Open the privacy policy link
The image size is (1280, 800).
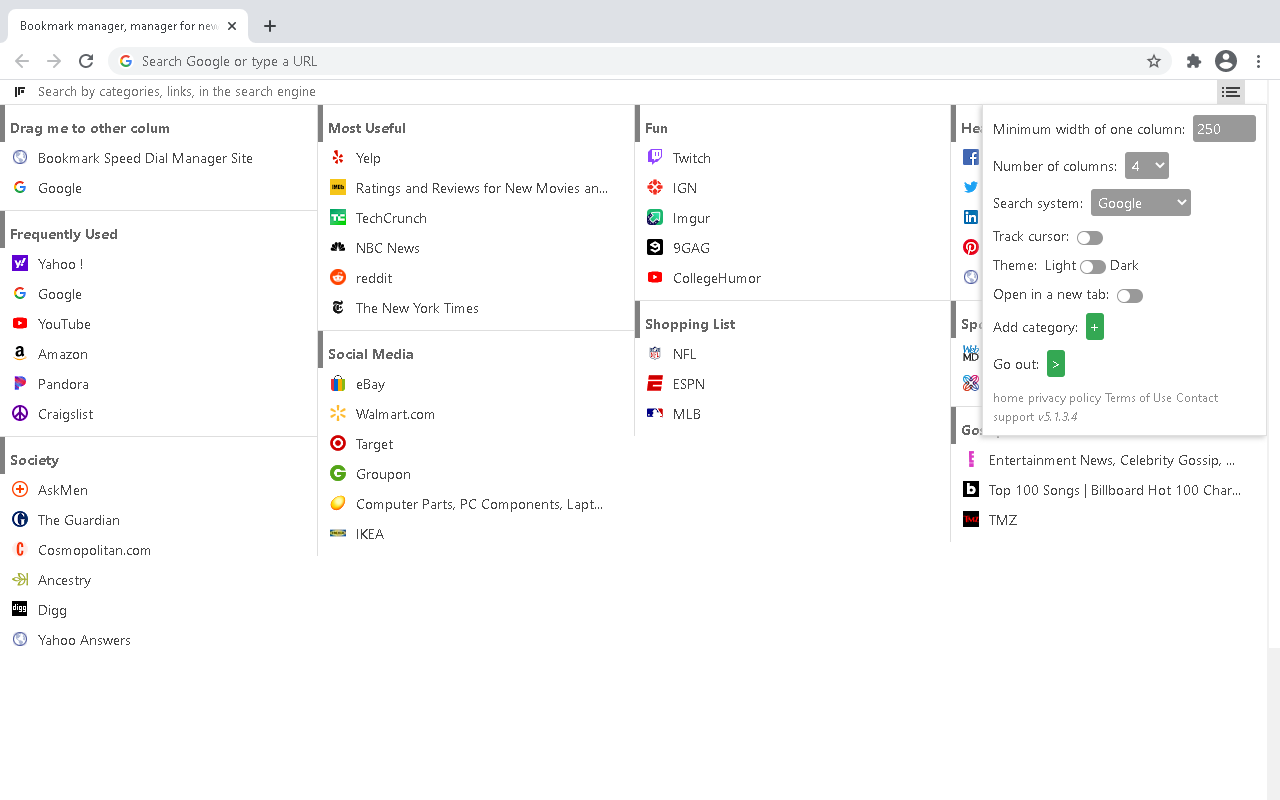[x=1064, y=398]
